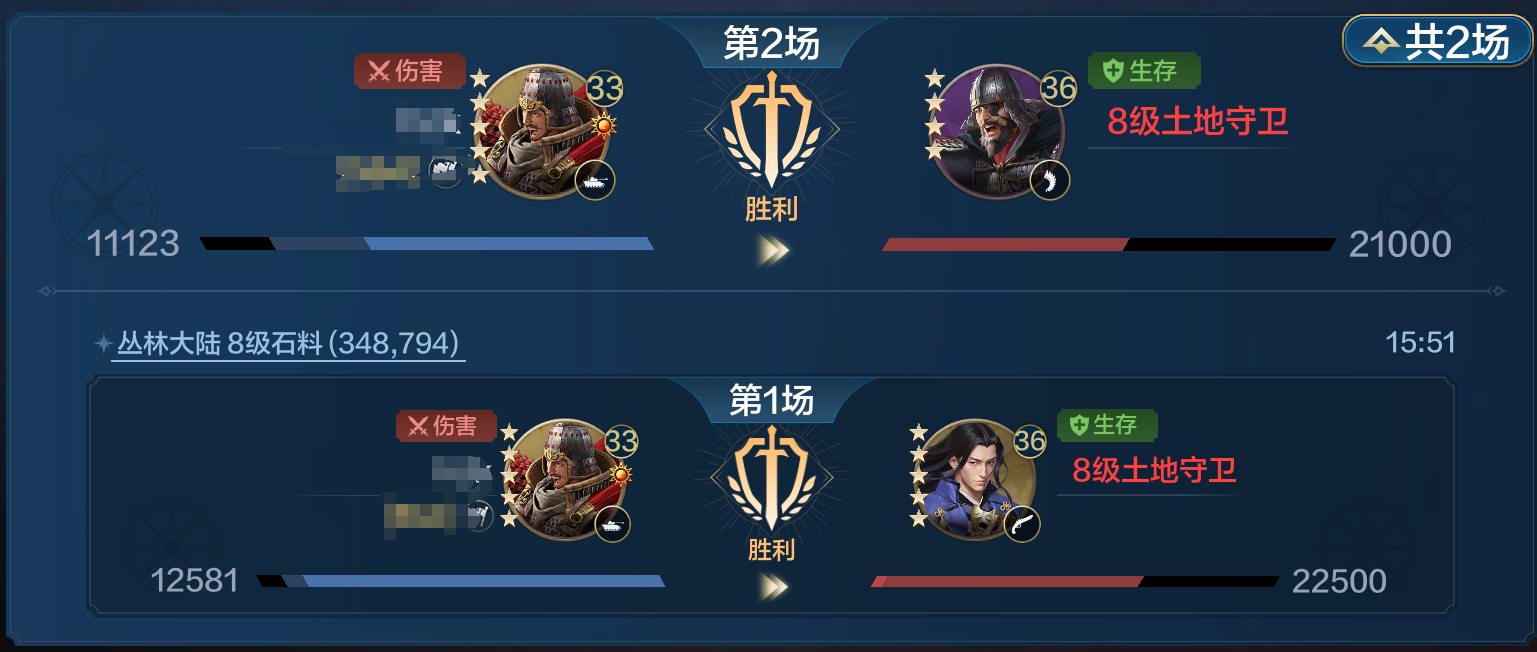Click the red 伤害 tag in 第1场
Image resolution: width=1537 pixels, height=652 pixels.
point(446,426)
